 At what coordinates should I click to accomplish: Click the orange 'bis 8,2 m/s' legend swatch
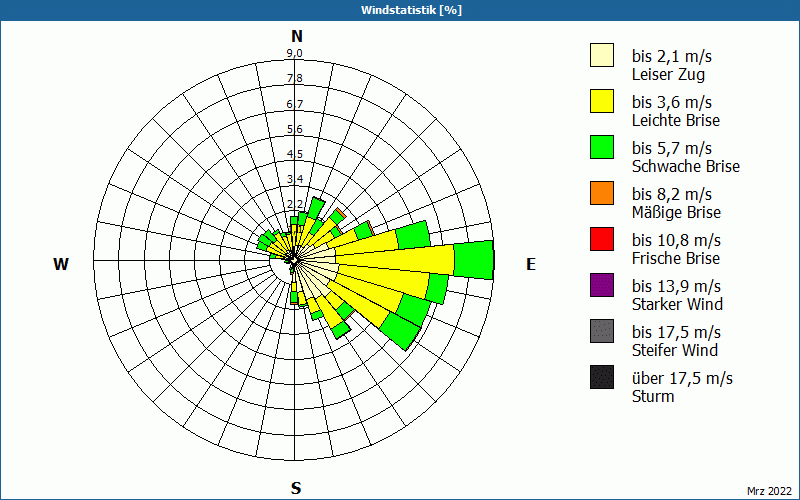[x=602, y=193]
